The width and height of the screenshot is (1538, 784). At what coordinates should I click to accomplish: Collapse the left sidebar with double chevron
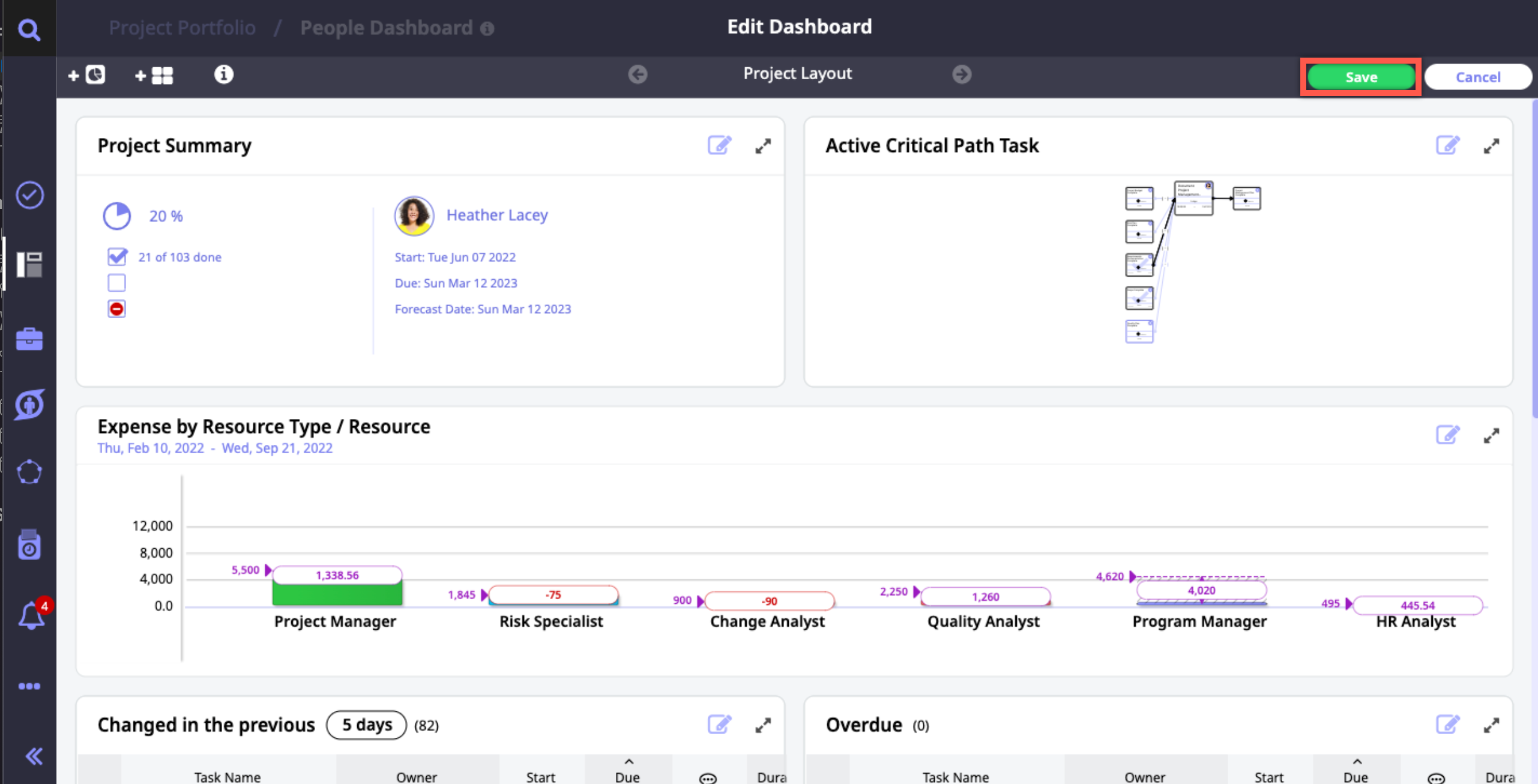click(34, 756)
